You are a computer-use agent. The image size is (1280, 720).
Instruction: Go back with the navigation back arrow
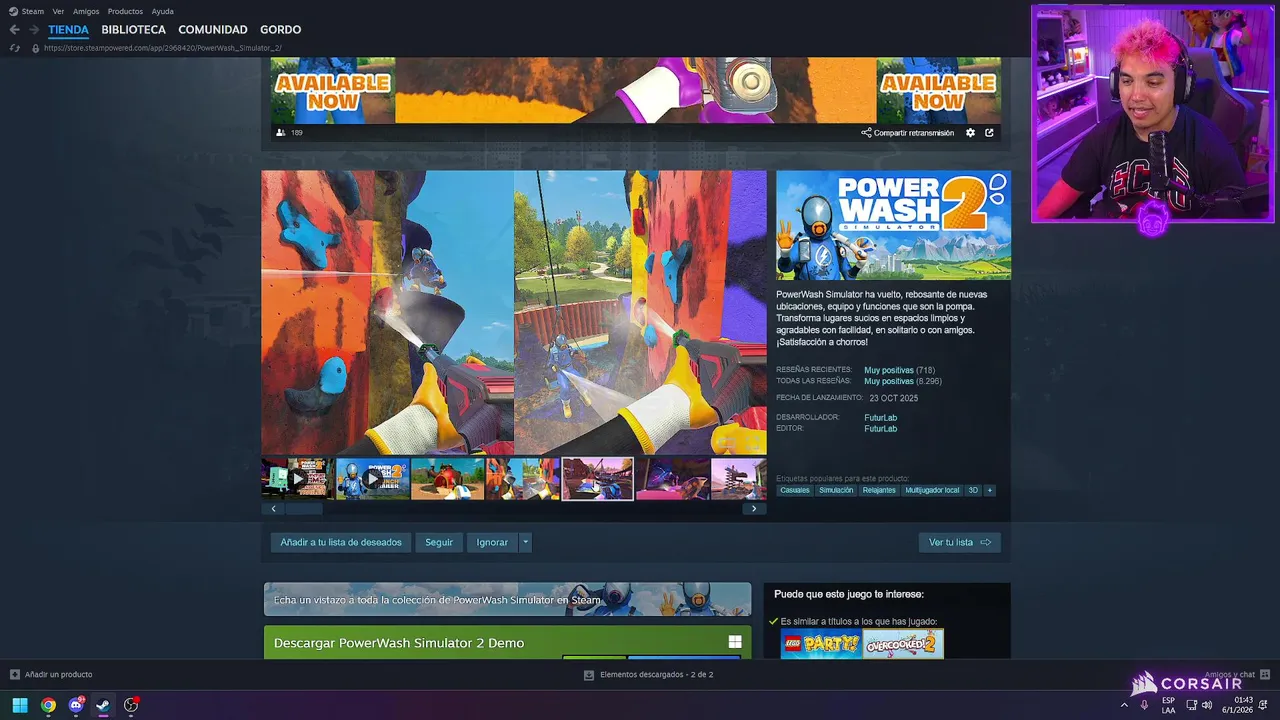click(x=14, y=30)
